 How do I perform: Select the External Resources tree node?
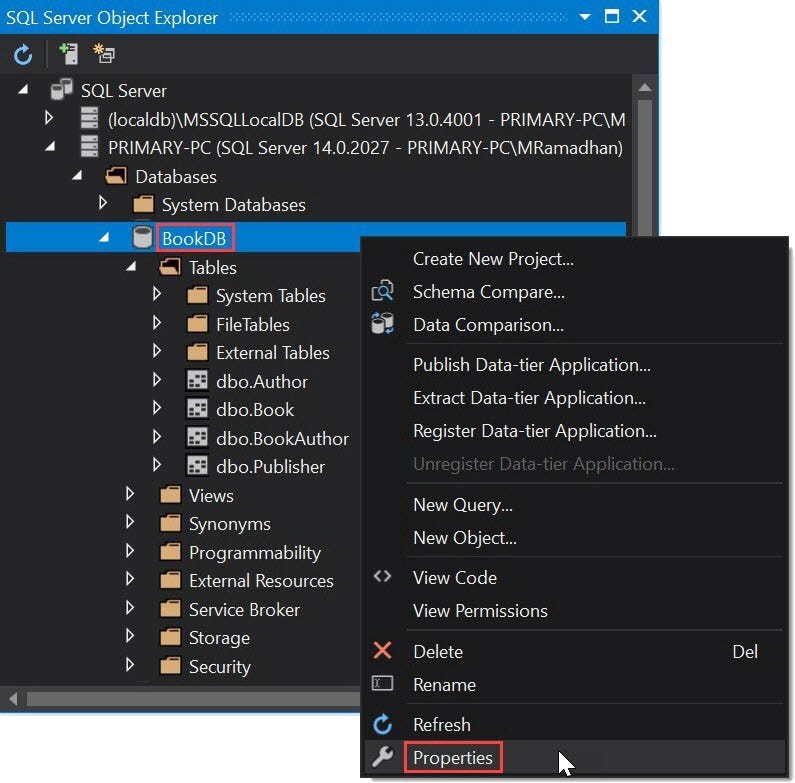point(261,581)
